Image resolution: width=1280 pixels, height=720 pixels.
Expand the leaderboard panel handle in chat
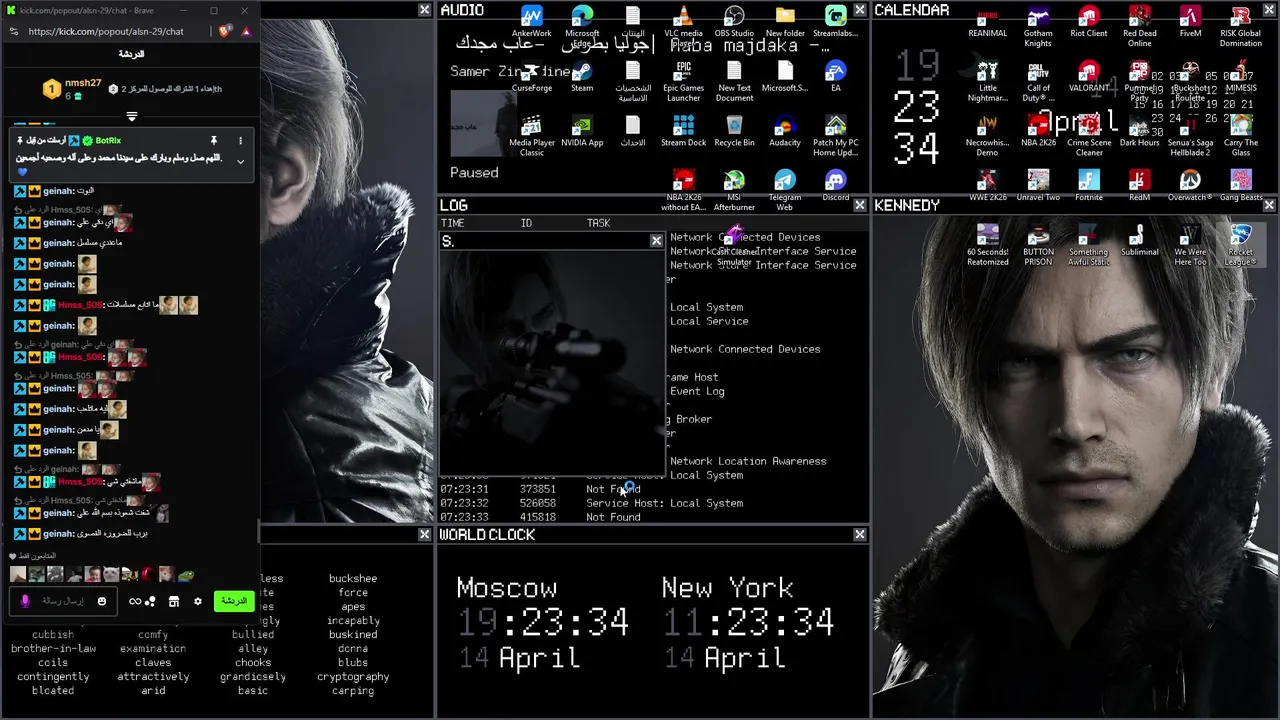tap(131, 117)
